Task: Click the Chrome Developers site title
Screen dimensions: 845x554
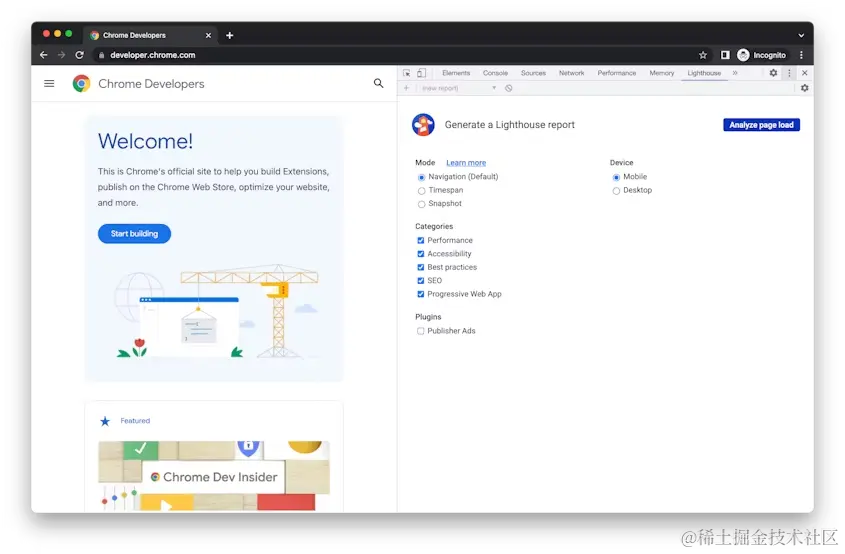Action: click(151, 84)
